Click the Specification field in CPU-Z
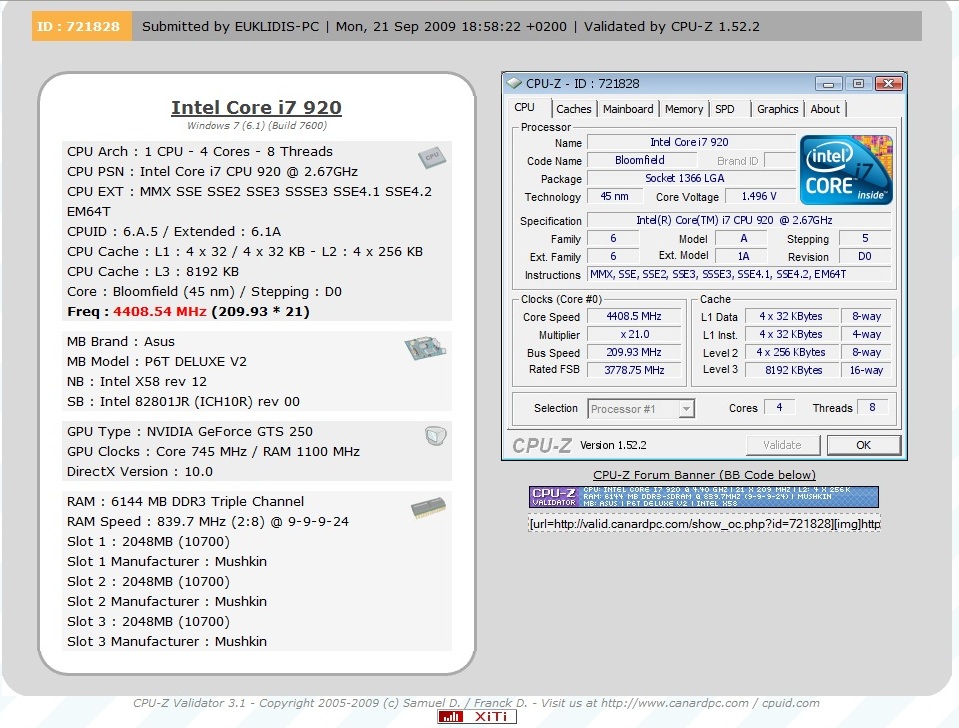Viewport: 959px width, 728px height. coord(739,220)
